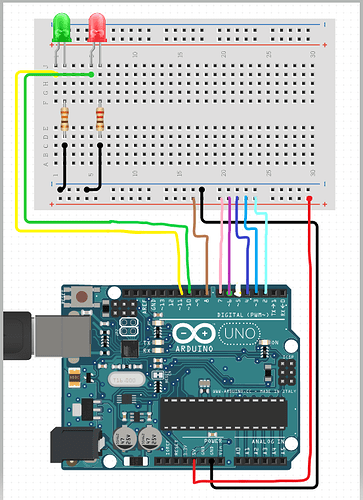Click the Arduino infinity logo
The image size is (363, 500).
(194, 333)
